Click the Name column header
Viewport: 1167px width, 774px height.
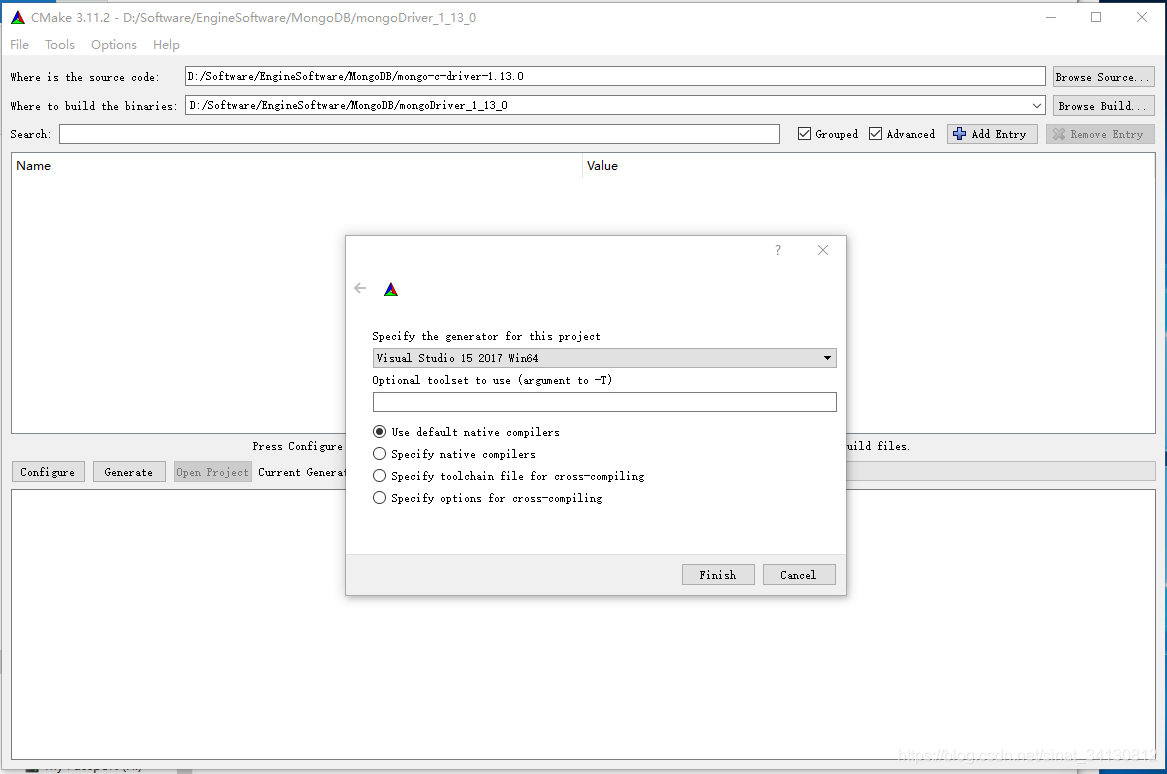296,166
